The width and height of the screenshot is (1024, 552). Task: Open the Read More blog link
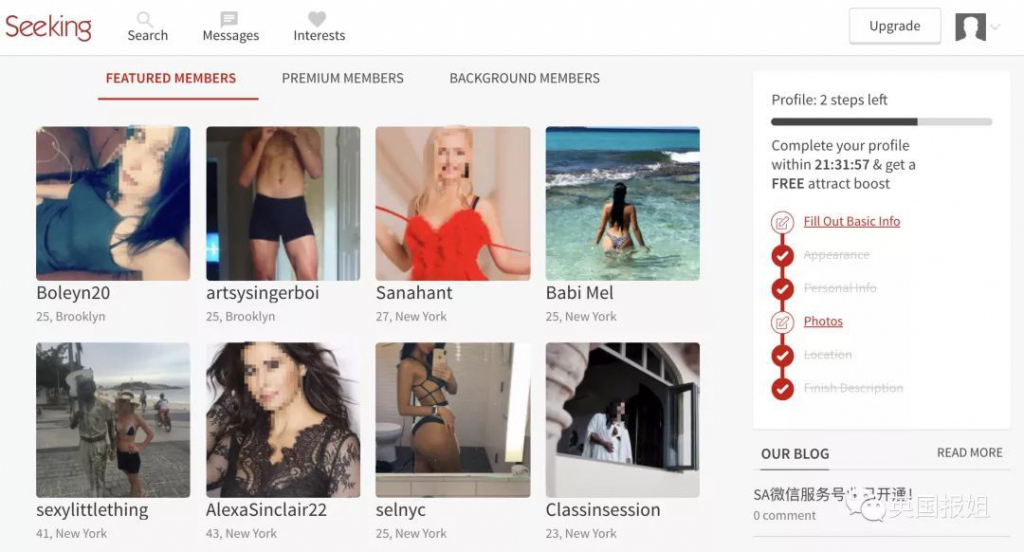tap(970, 453)
